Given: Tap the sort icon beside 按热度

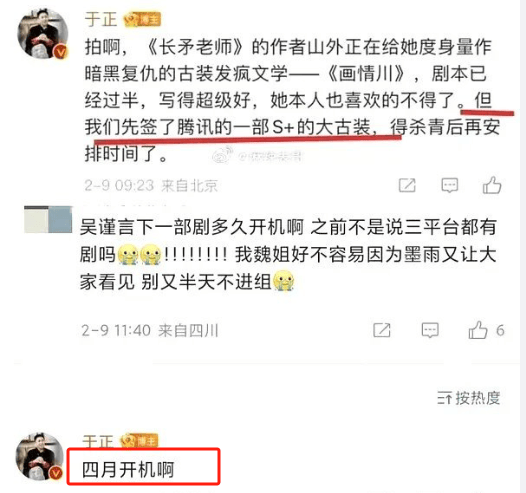Looking at the screenshot, I should [x=444, y=399].
